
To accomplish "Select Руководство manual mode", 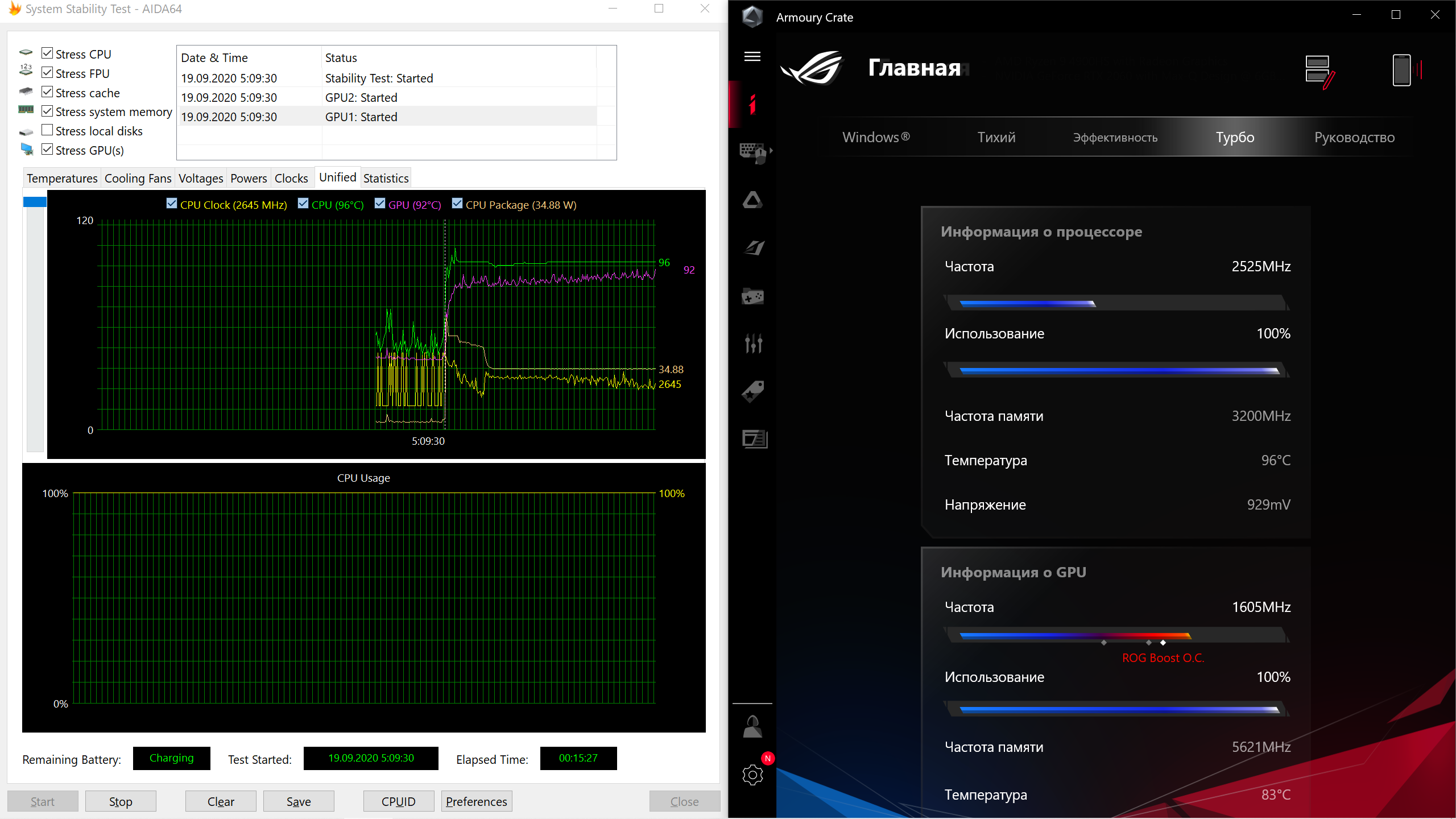I will pyautogui.click(x=1354, y=137).
